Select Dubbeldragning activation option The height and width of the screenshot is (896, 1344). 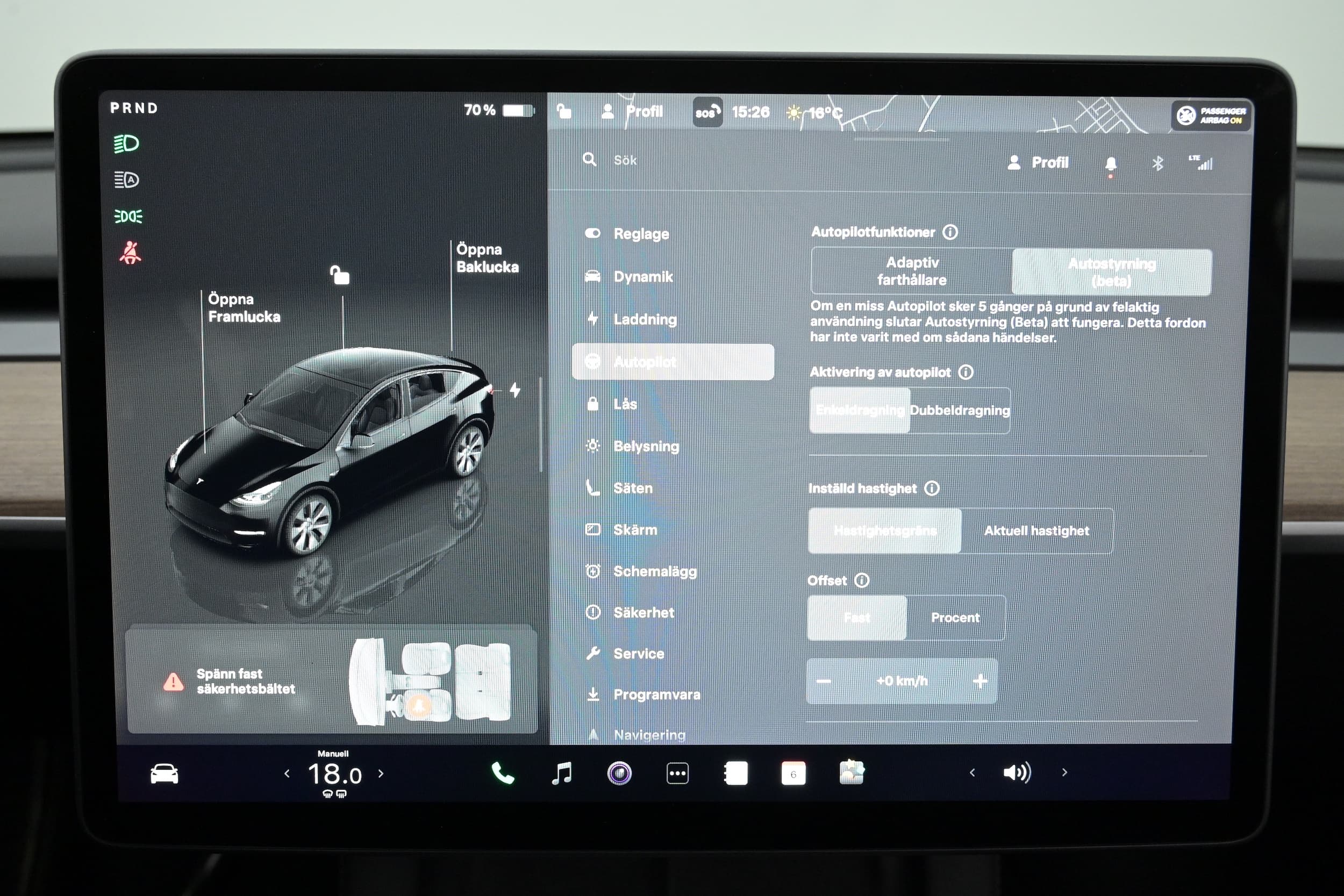click(x=960, y=410)
